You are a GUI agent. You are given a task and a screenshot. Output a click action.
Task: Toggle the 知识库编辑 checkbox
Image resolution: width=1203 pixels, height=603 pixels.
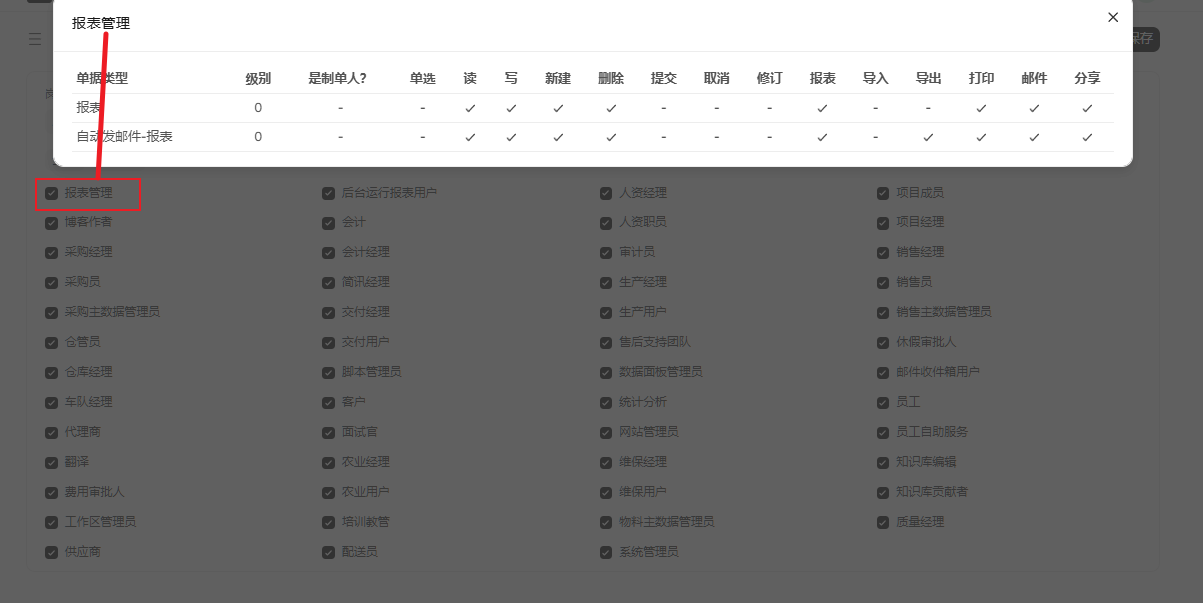pos(883,462)
